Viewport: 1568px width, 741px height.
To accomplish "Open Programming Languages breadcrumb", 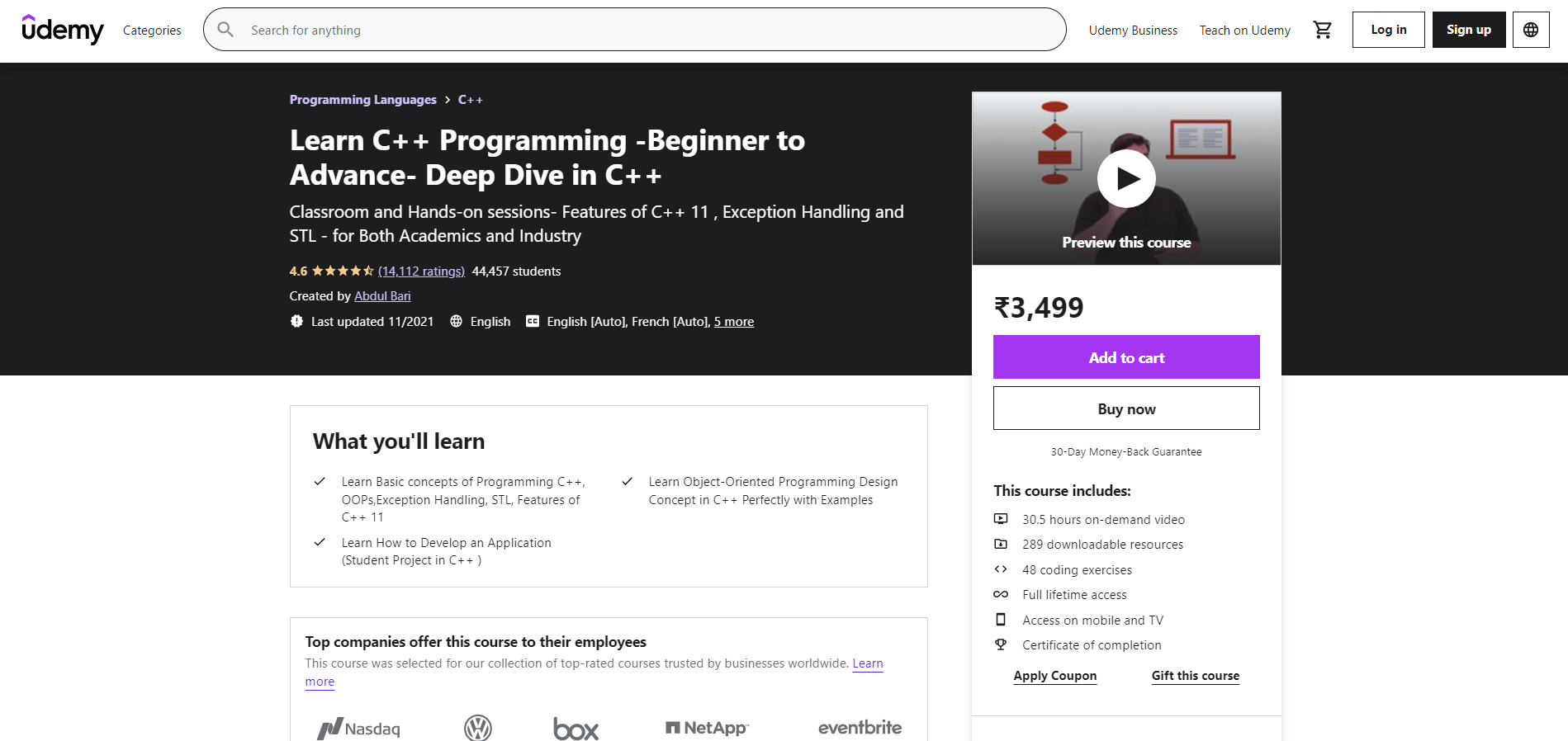I will click(x=362, y=100).
